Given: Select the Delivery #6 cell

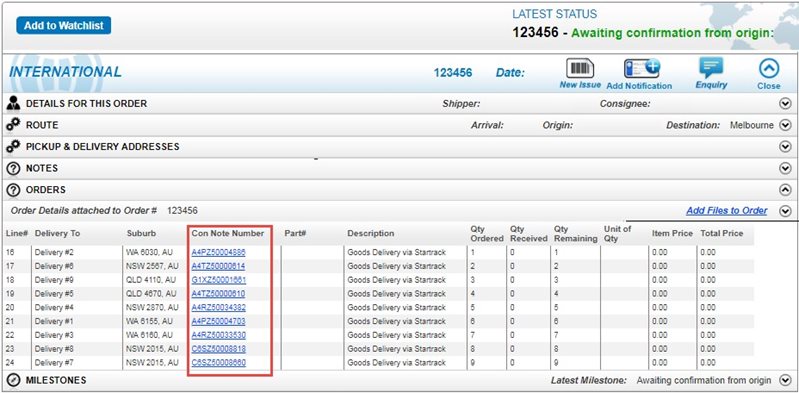Looking at the screenshot, I should (x=55, y=266).
